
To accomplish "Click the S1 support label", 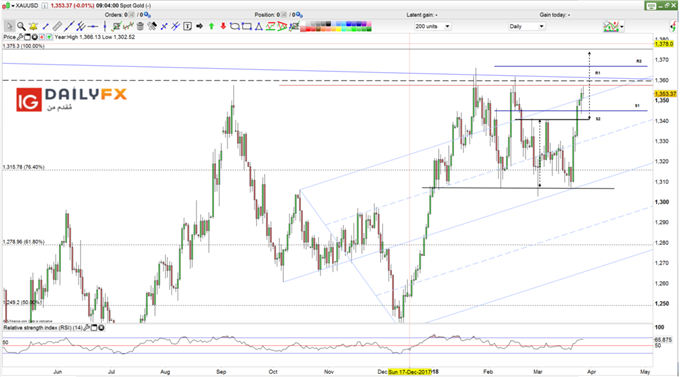I will point(637,105).
